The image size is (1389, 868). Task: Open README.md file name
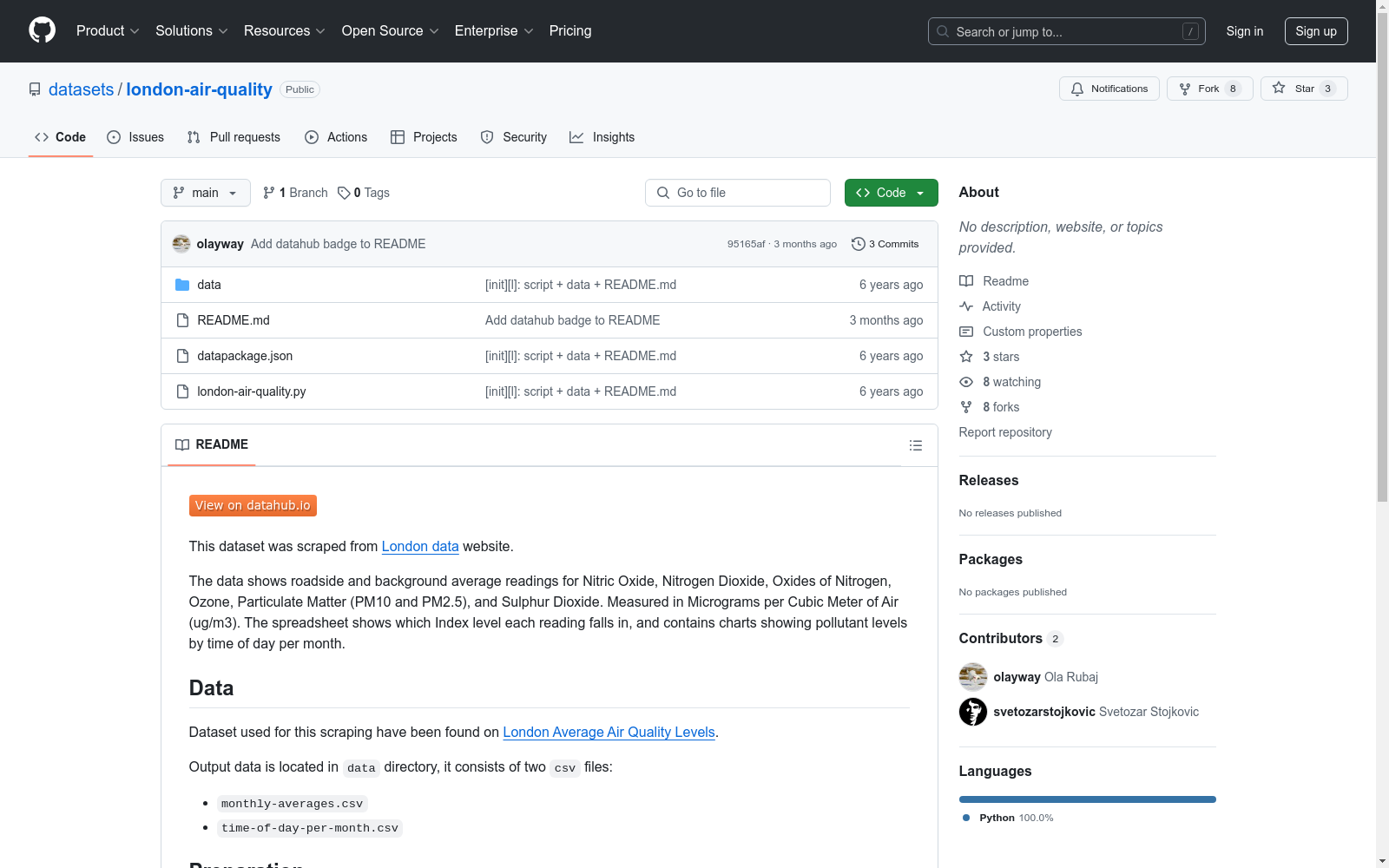coord(234,320)
